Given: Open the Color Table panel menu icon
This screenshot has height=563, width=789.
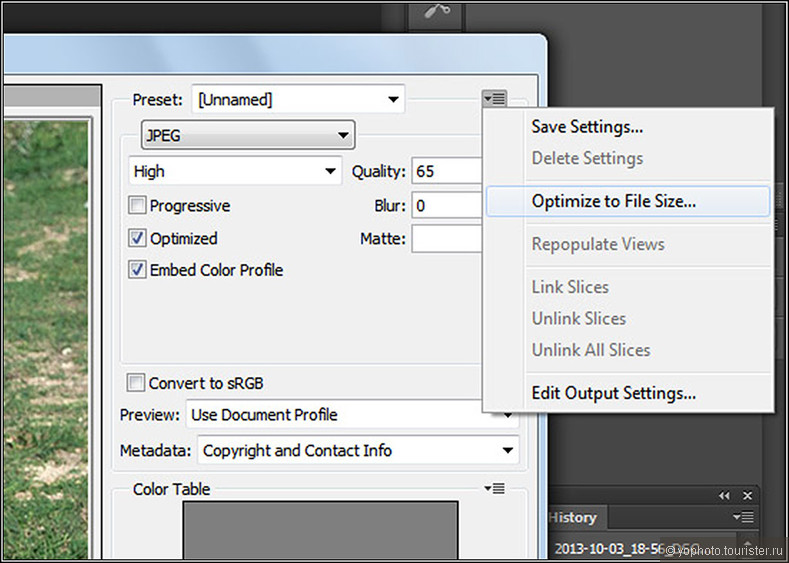Looking at the screenshot, I should coord(495,488).
